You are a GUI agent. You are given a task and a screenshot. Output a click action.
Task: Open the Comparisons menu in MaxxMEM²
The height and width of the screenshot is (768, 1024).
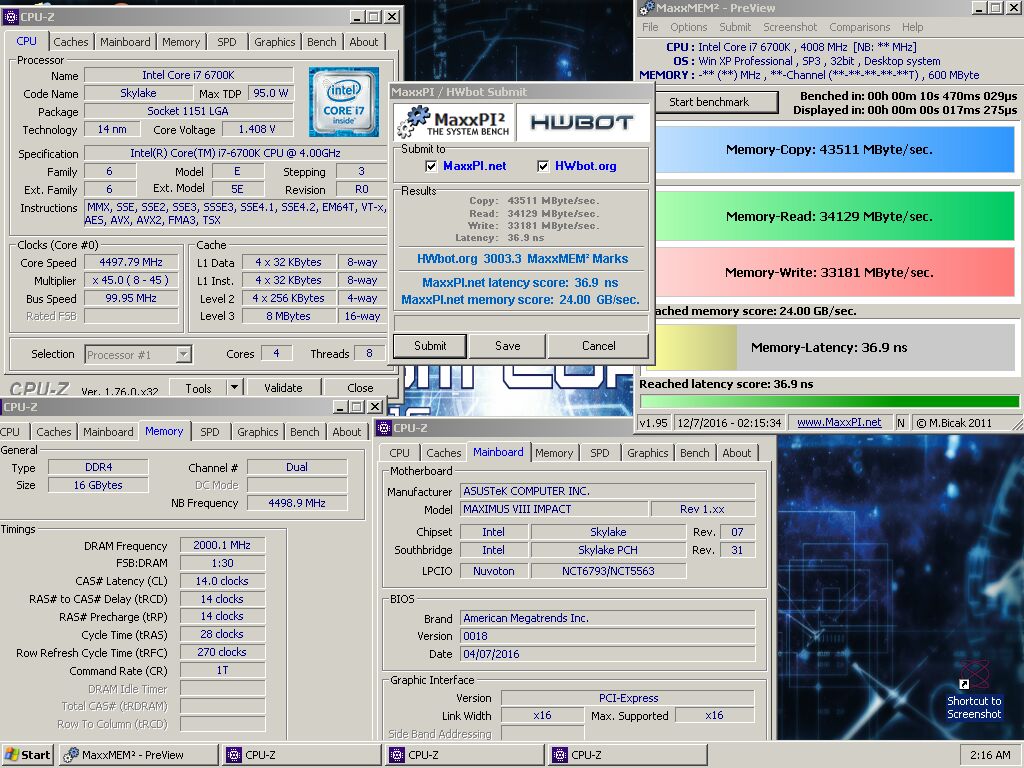pos(859,27)
